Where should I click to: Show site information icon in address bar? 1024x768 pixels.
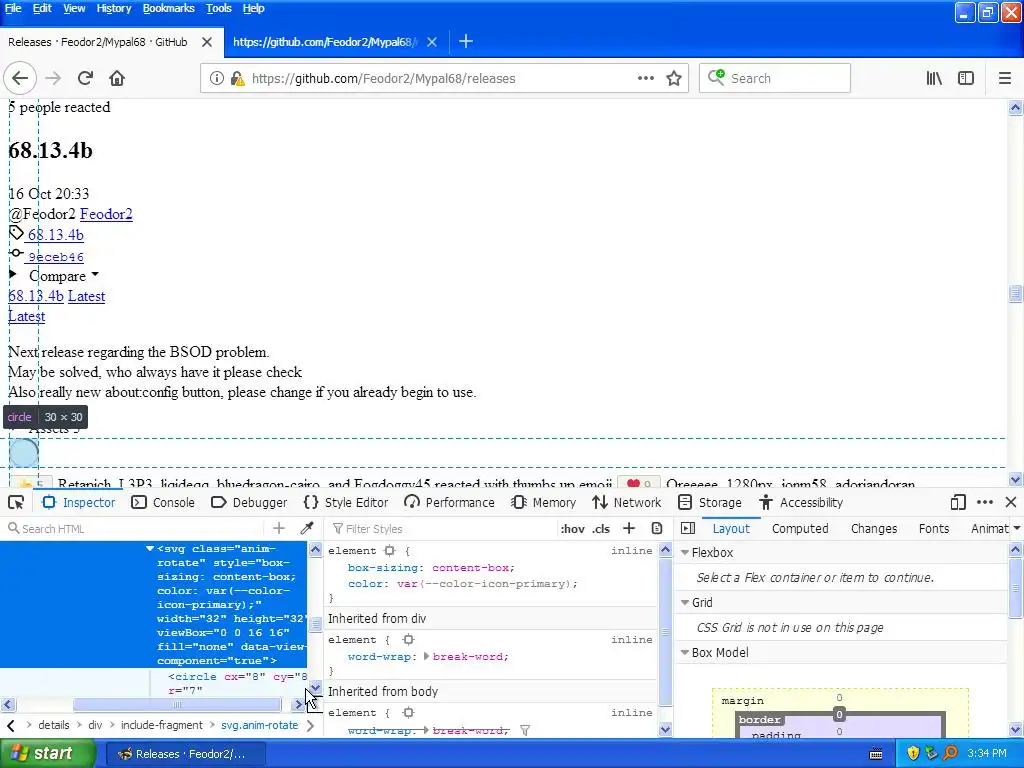[216, 78]
